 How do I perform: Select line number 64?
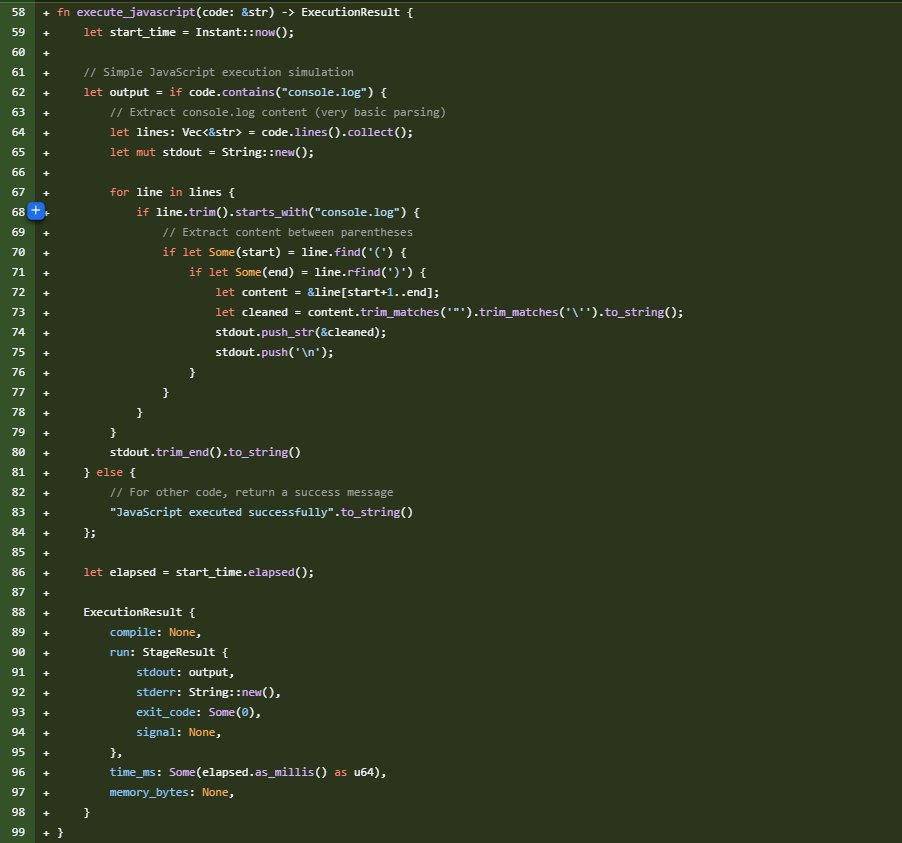click(x=18, y=132)
